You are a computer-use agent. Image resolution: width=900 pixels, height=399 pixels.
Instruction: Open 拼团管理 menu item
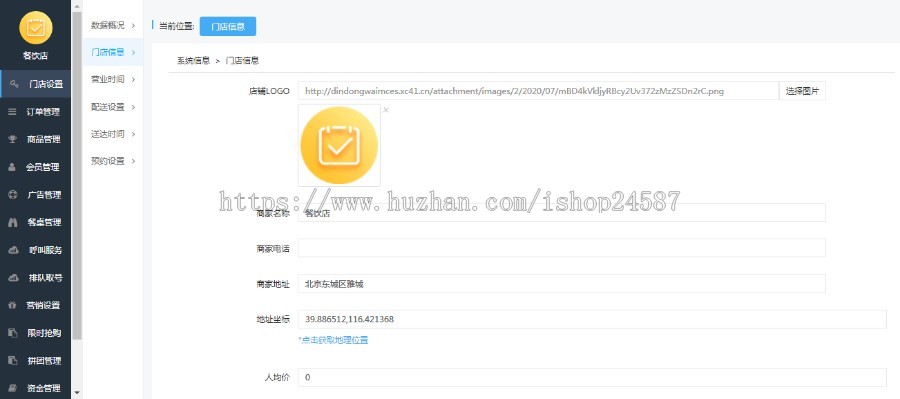tap(36, 361)
